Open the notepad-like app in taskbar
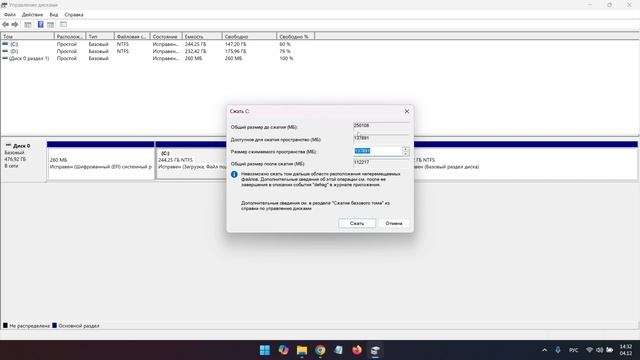 tap(339, 350)
